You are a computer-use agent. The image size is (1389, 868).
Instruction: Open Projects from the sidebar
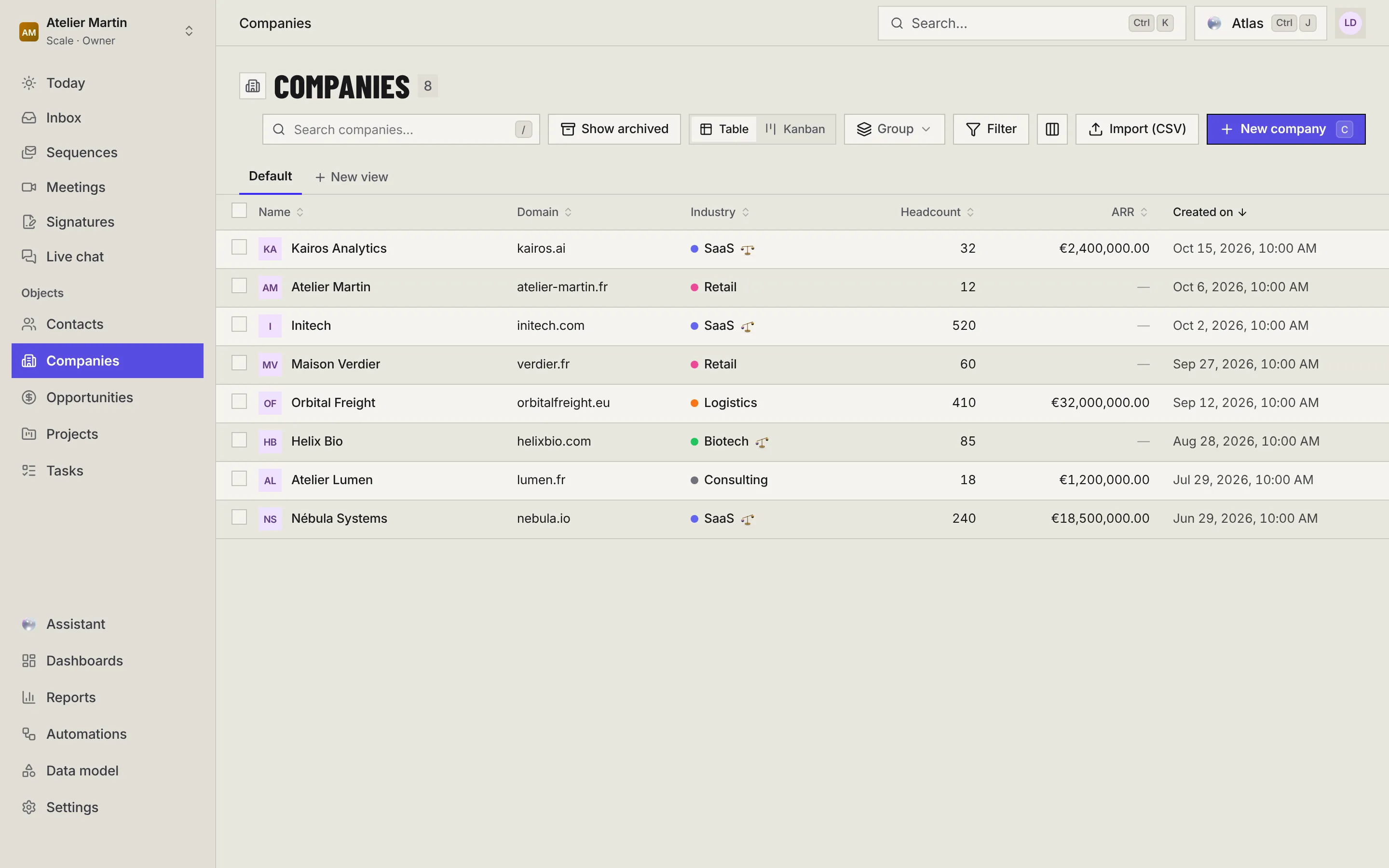click(x=108, y=434)
